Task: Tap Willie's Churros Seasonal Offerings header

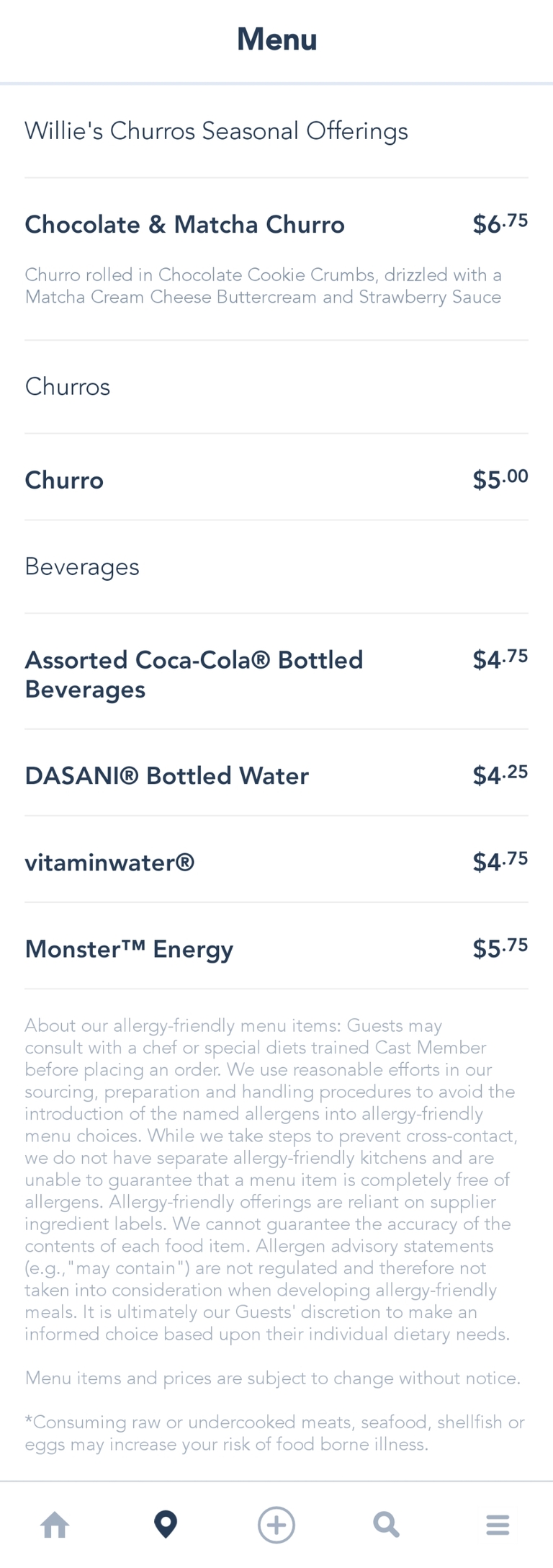Action: (216, 131)
